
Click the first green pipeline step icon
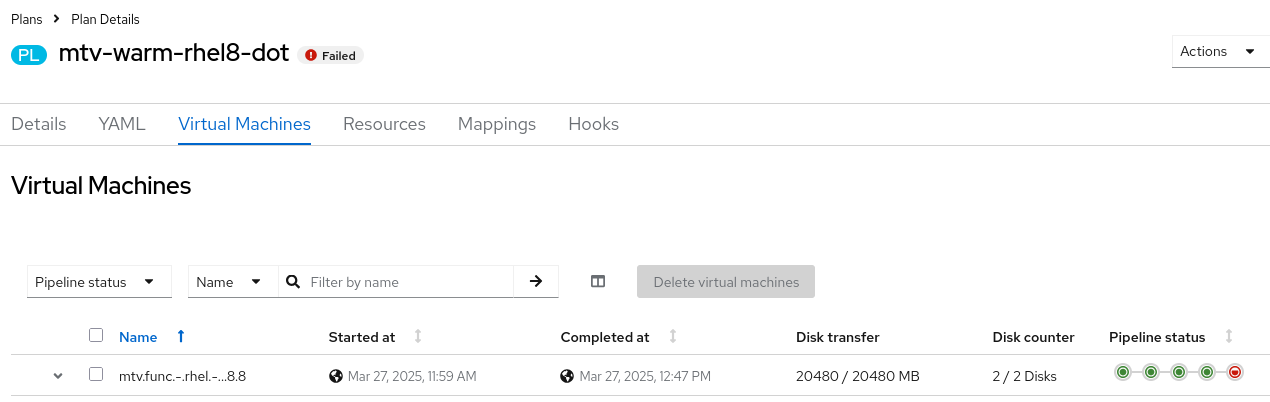(x=1123, y=372)
